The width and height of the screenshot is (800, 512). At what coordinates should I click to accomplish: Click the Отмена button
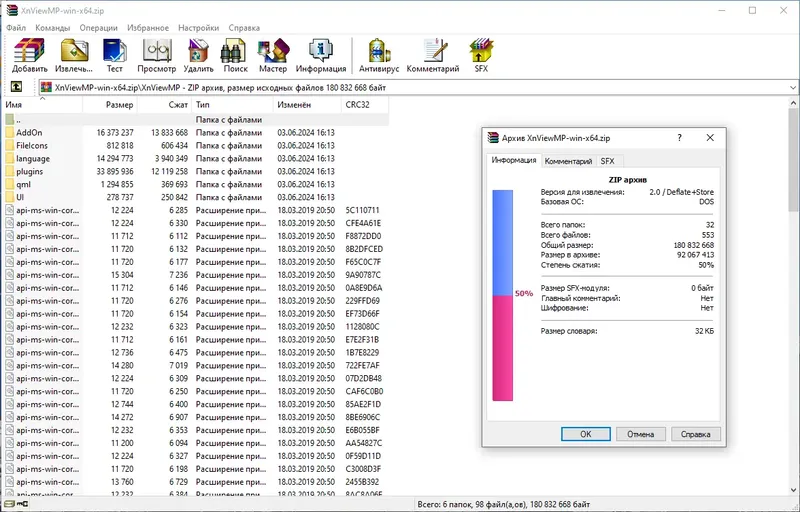[x=640, y=434]
